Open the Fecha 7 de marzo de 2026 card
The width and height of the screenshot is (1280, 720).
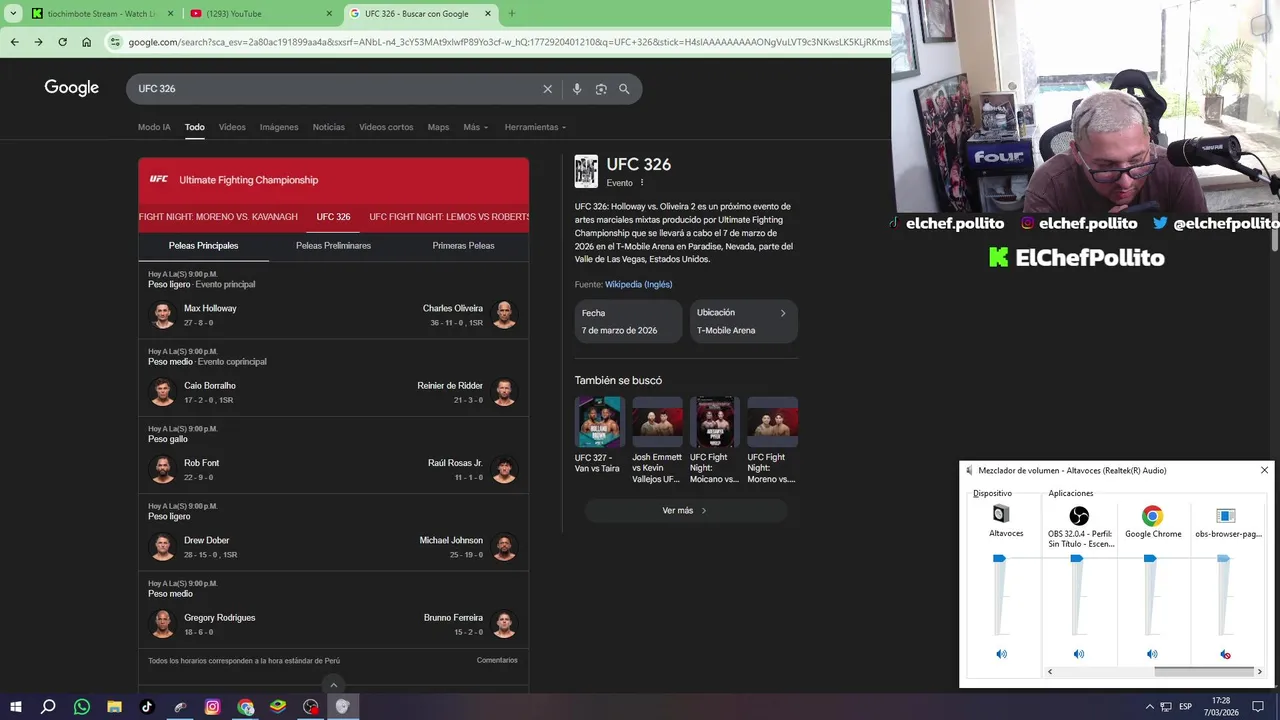[x=628, y=321]
